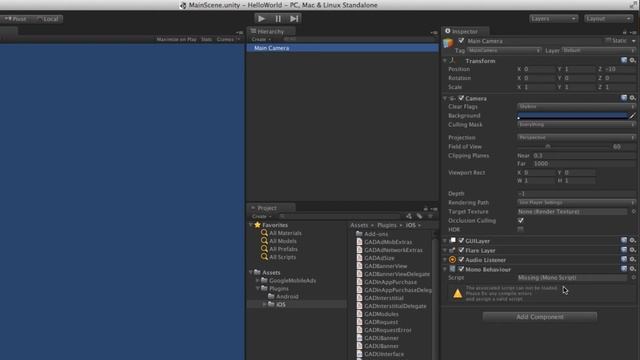Click the Field of View slider

pyautogui.click(x=564, y=147)
